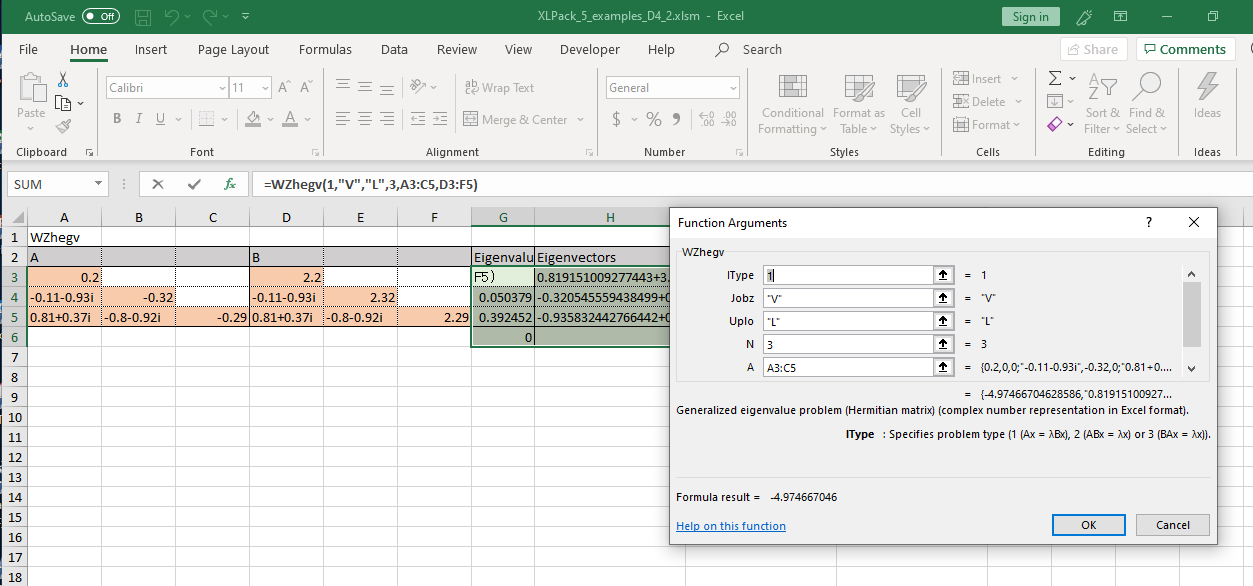Click the Search box in ribbon

click(x=762, y=49)
